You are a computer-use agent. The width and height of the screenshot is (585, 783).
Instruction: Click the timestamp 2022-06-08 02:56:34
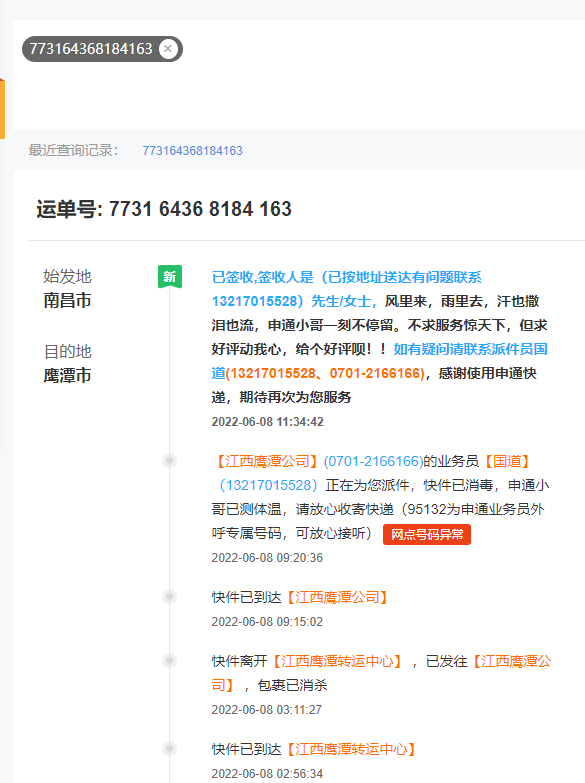point(267,774)
